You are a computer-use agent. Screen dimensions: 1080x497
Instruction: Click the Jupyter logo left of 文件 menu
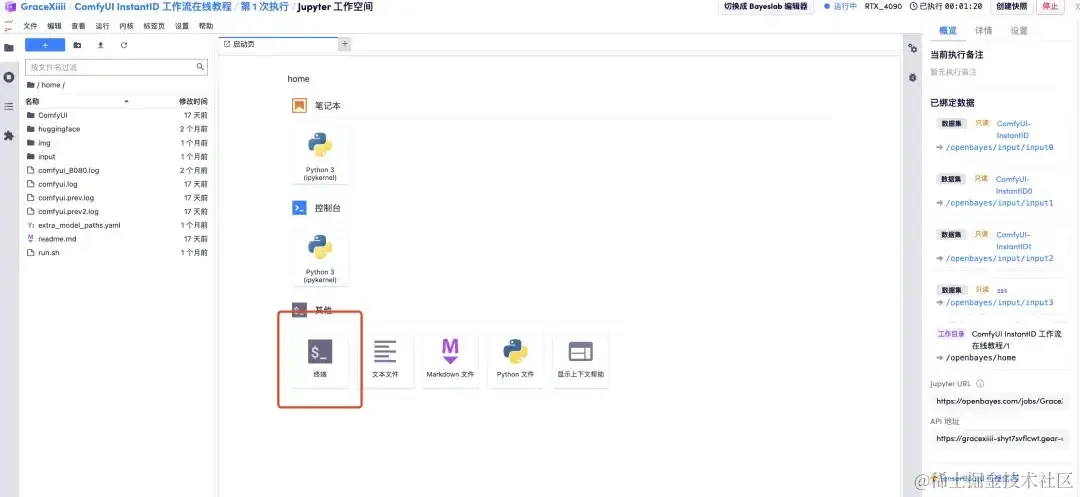click(x=8, y=25)
